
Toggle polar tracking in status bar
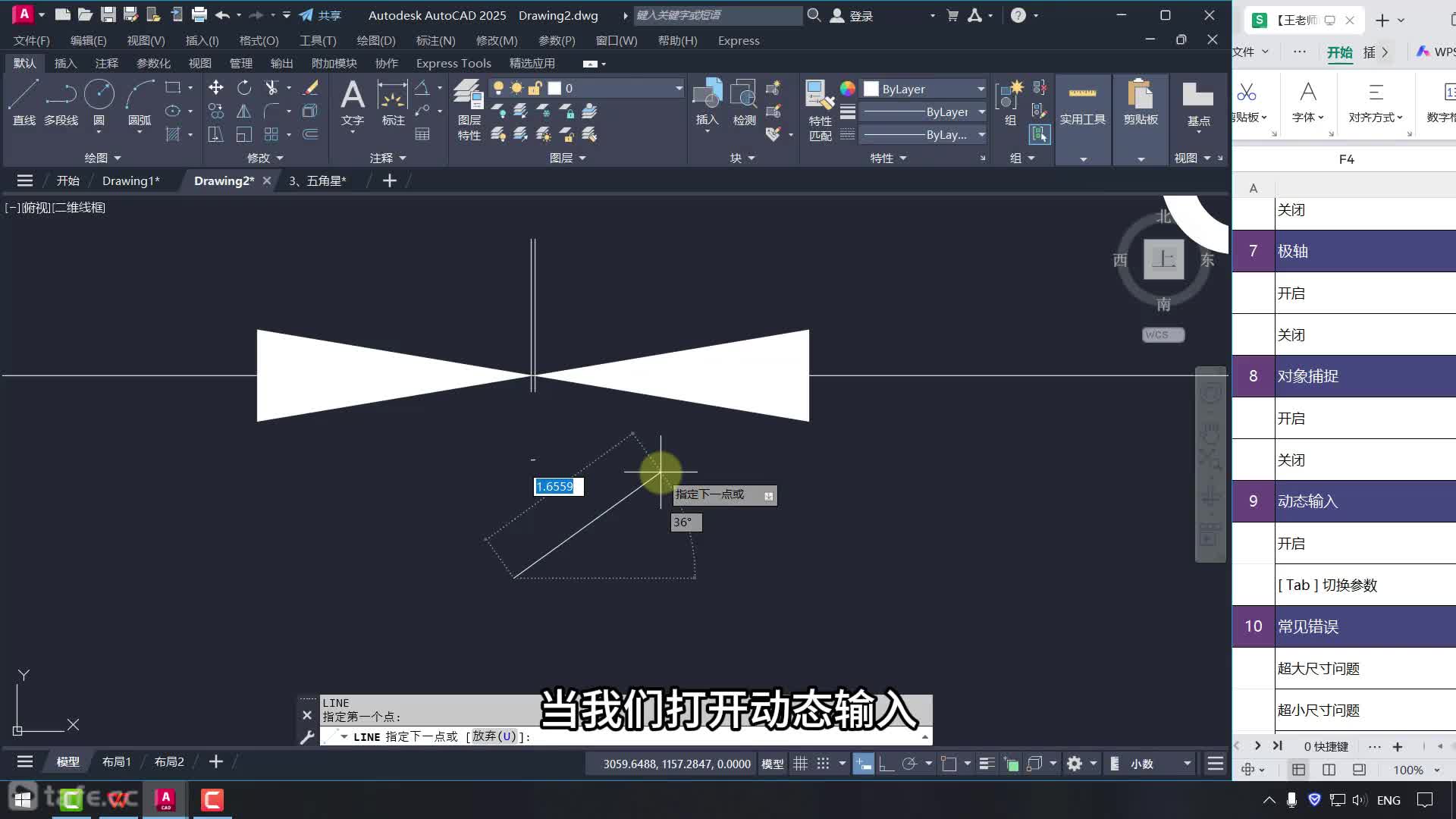909,764
